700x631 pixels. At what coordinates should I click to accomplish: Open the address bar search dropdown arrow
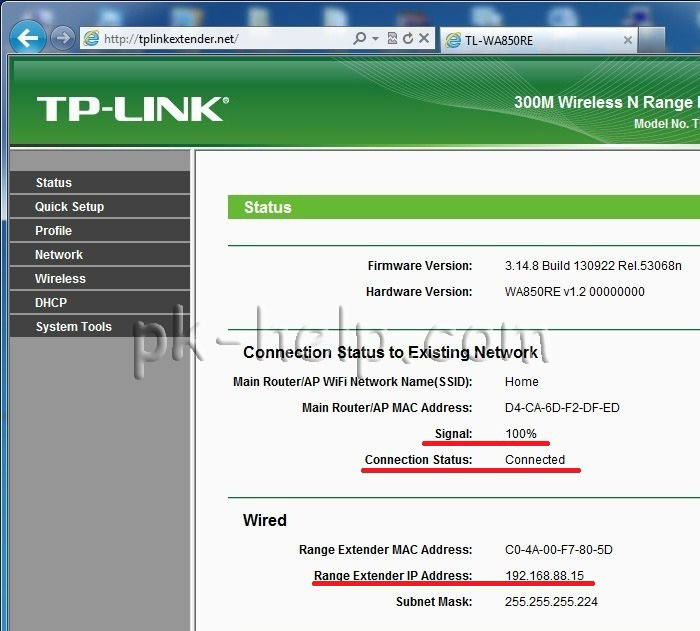375,39
